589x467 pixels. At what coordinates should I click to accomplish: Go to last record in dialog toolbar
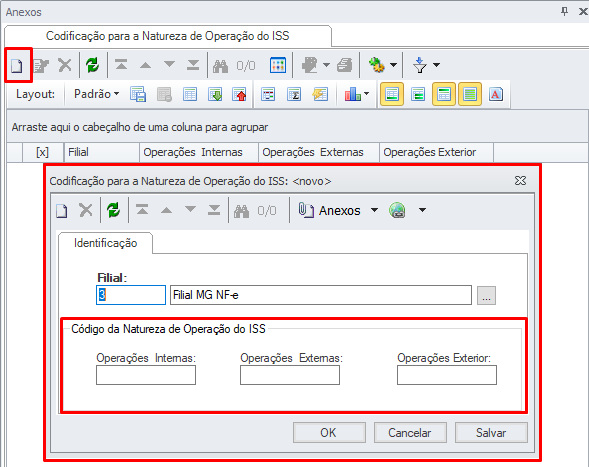click(214, 210)
